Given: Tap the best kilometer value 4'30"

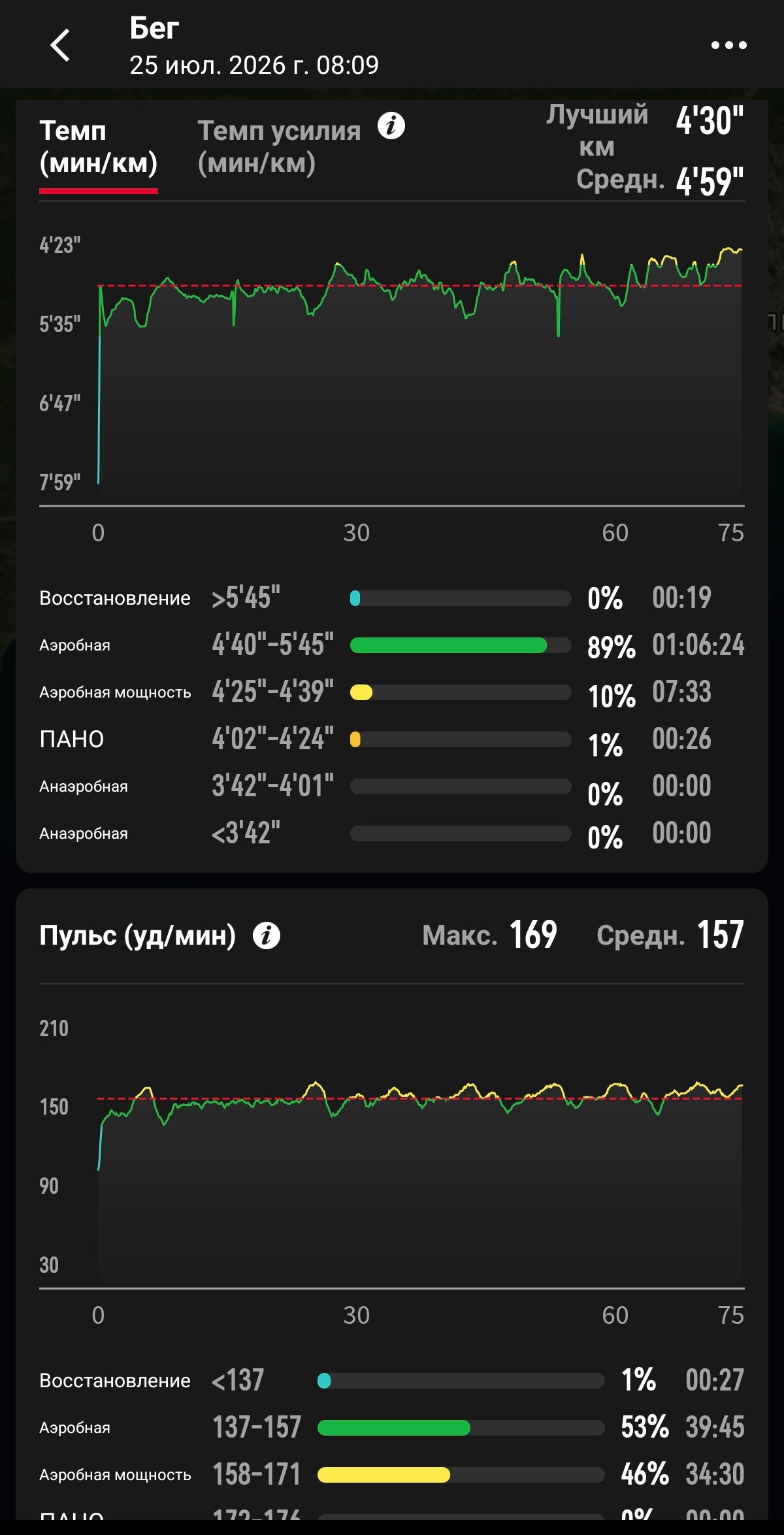Looking at the screenshot, I should pyautogui.click(x=710, y=121).
